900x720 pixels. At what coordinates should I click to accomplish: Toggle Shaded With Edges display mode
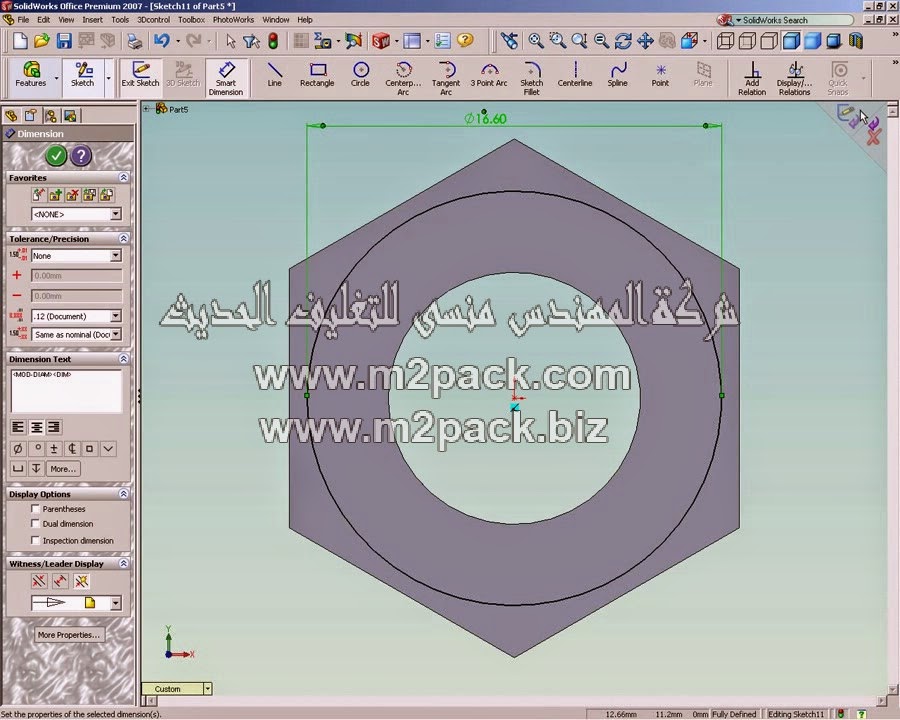pyautogui.click(x=791, y=41)
